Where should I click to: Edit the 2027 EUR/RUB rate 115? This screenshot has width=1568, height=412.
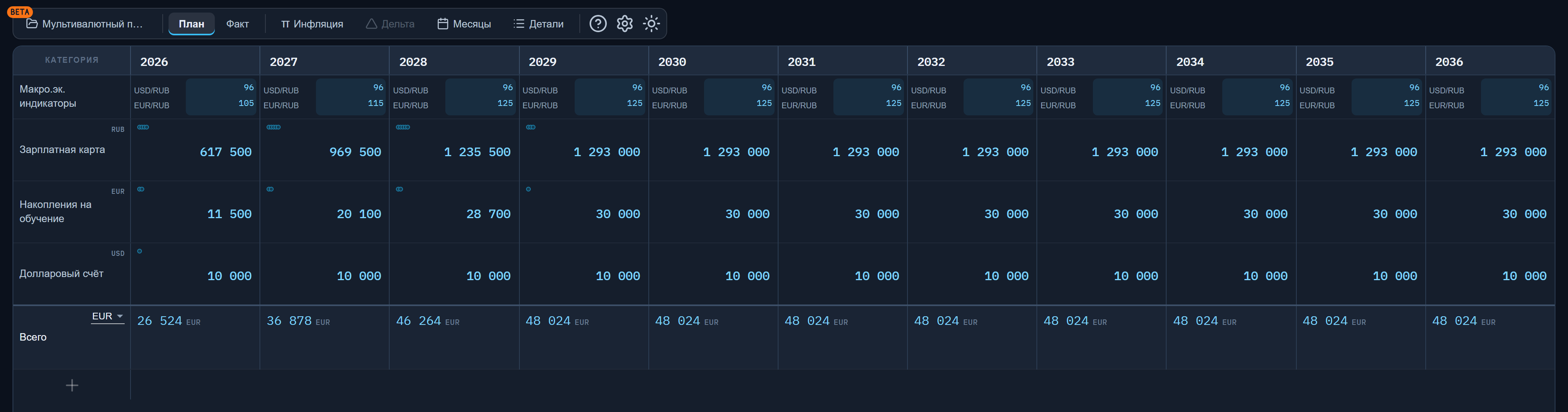pyautogui.click(x=376, y=104)
